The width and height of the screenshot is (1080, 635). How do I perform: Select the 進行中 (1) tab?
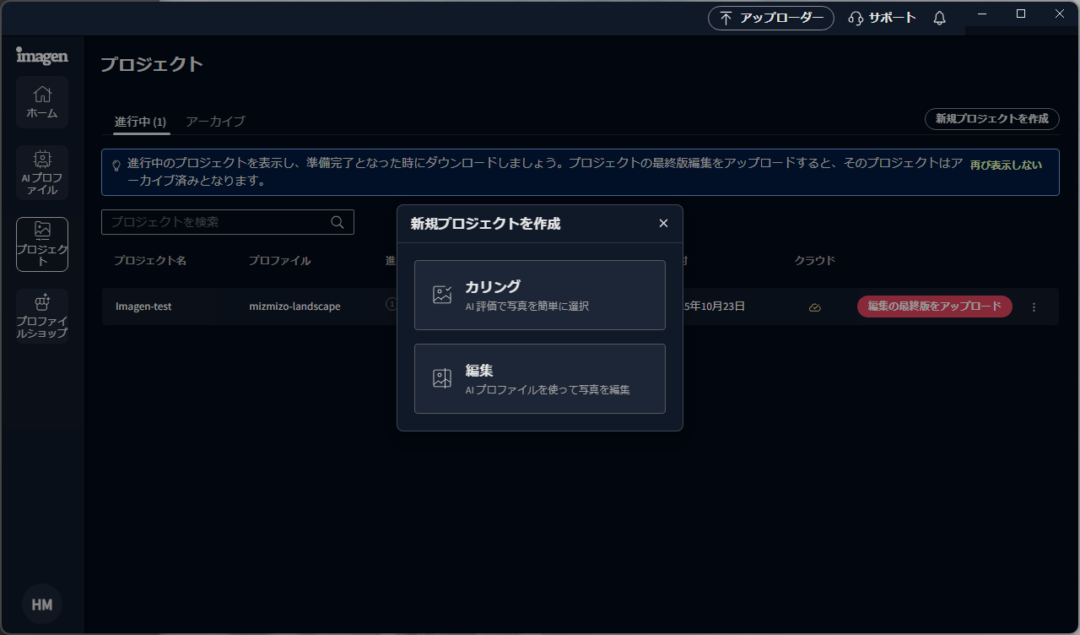pos(140,121)
